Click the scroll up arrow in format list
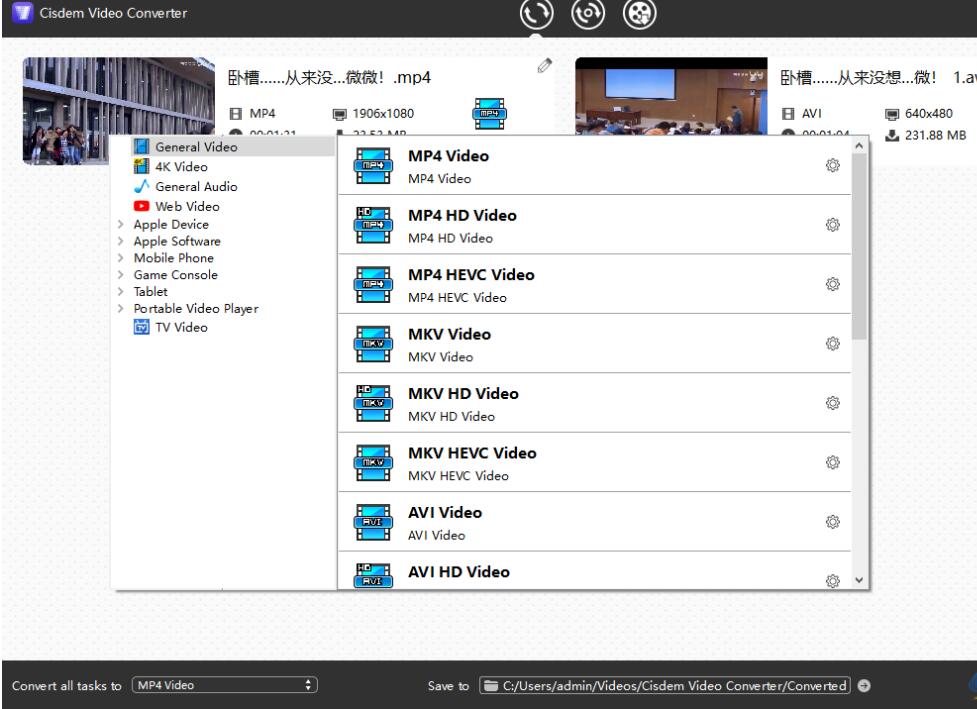This screenshot has width=977, height=709. [x=859, y=146]
